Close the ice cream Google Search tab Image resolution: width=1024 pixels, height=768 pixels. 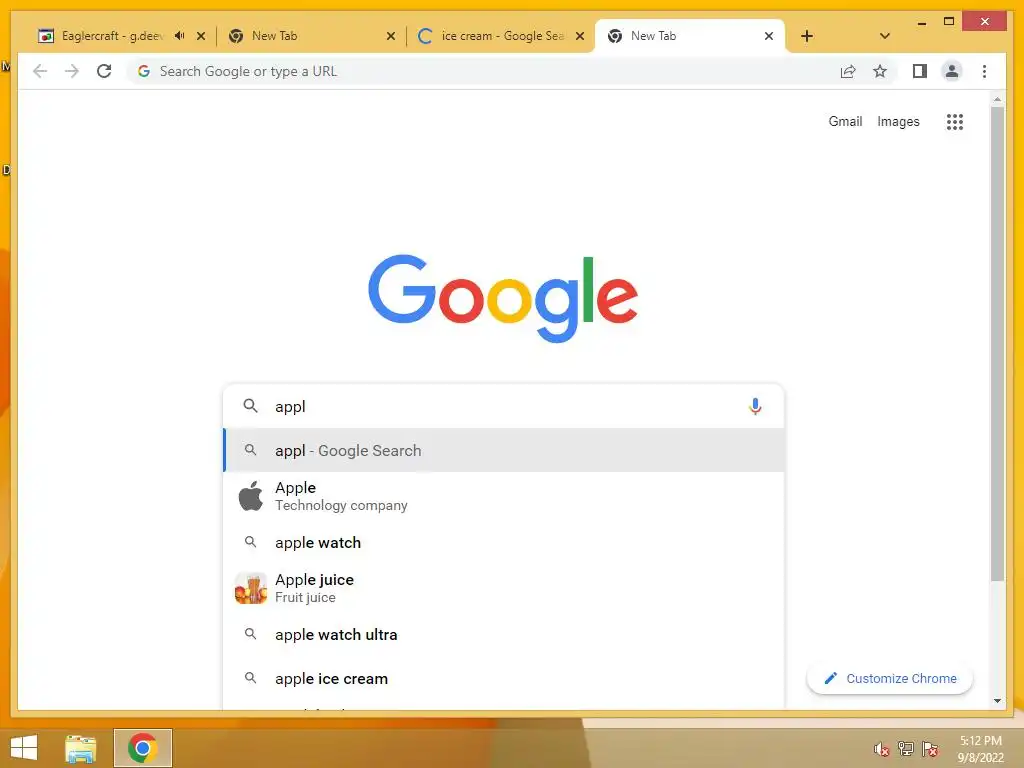point(580,36)
